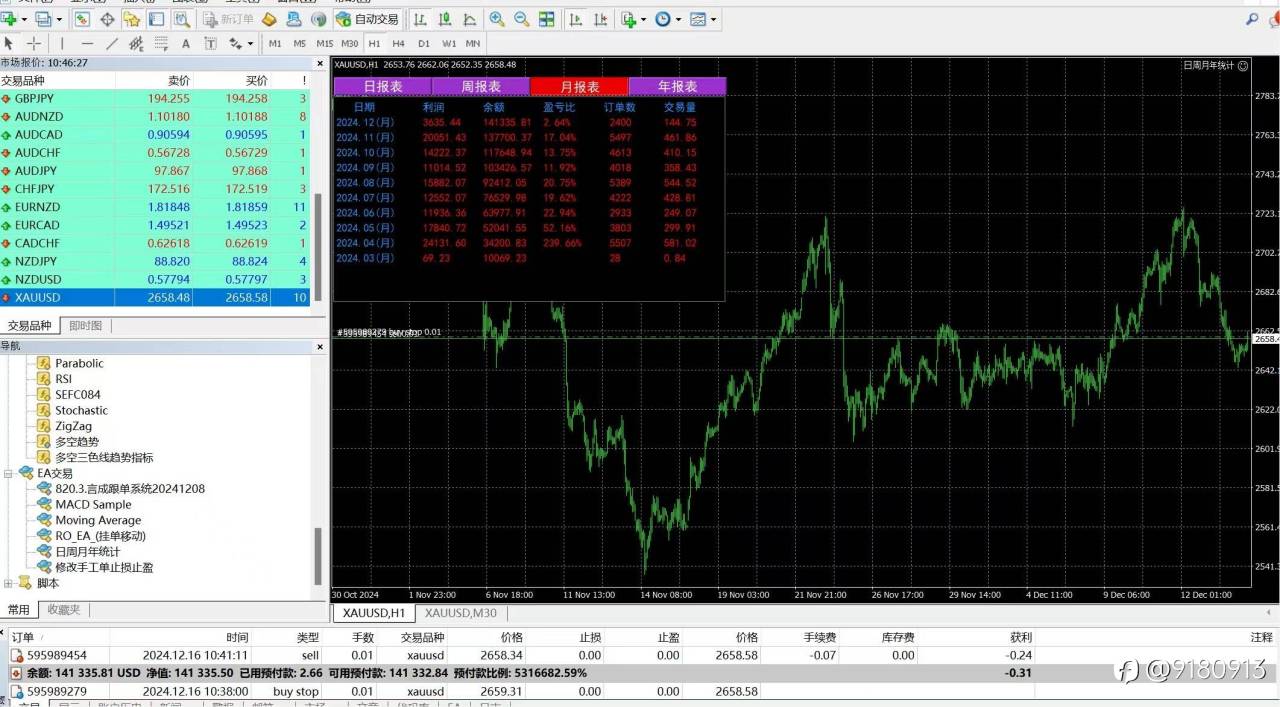The width and height of the screenshot is (1280, 707).
Task: Open the chart profiles menu
Action: tap(43, 19)
